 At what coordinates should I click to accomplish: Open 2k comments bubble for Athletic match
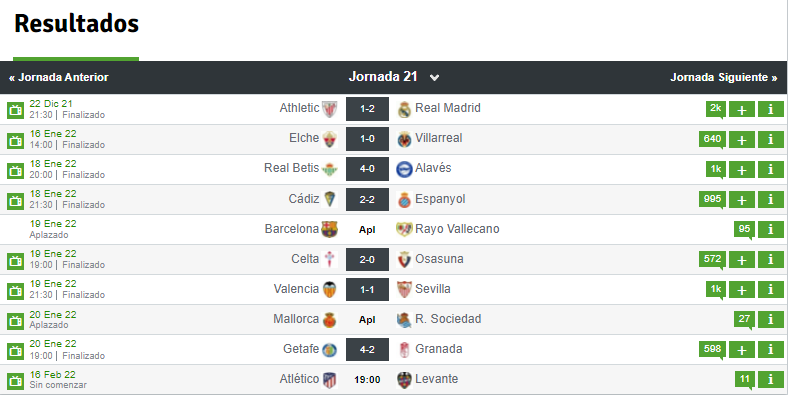pyautogui.click(x=716, y=109)
